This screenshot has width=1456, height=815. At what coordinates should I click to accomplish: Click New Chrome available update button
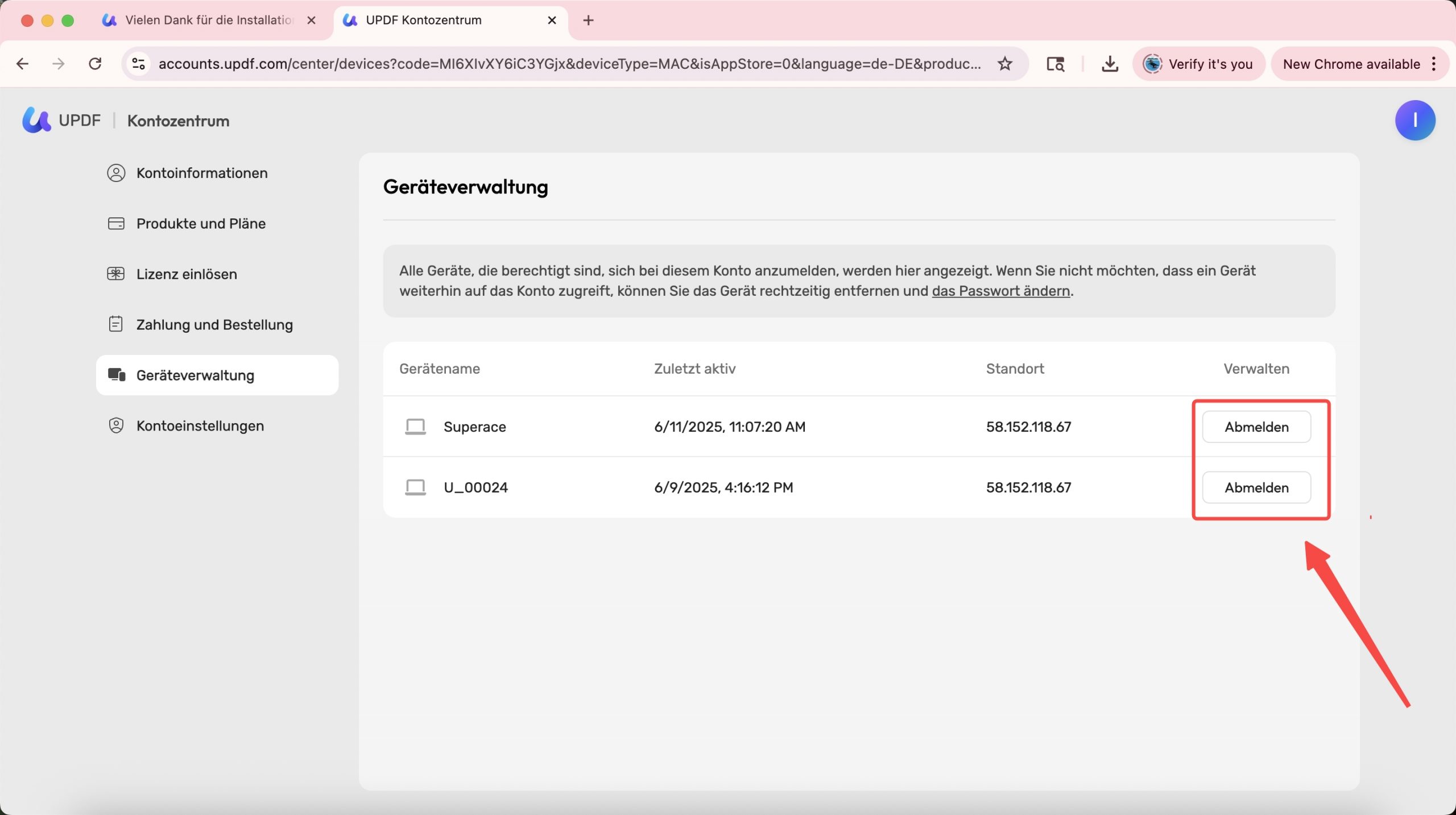click(1359, 64)
